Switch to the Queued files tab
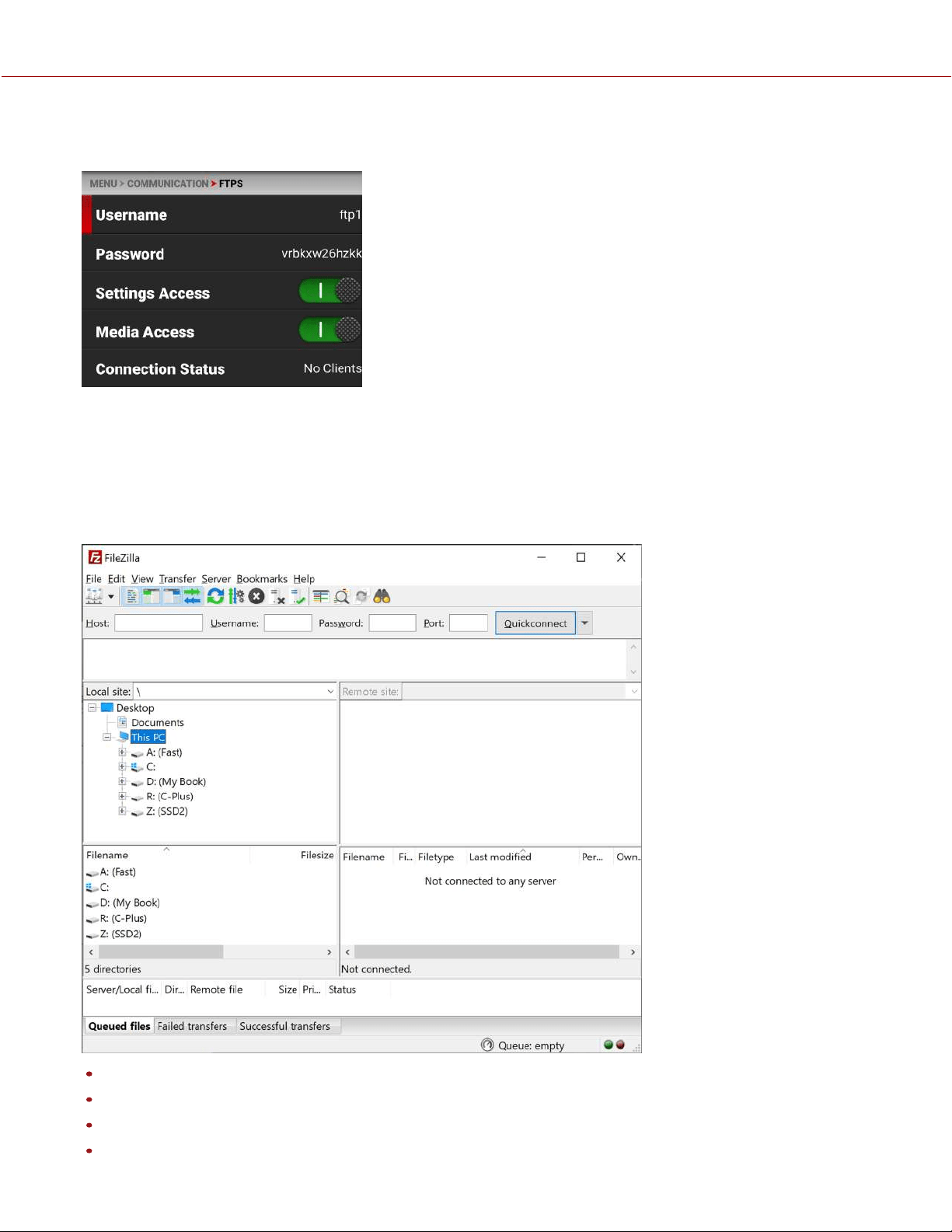This screenshot has height=1232, width=952. point(119,1026)
